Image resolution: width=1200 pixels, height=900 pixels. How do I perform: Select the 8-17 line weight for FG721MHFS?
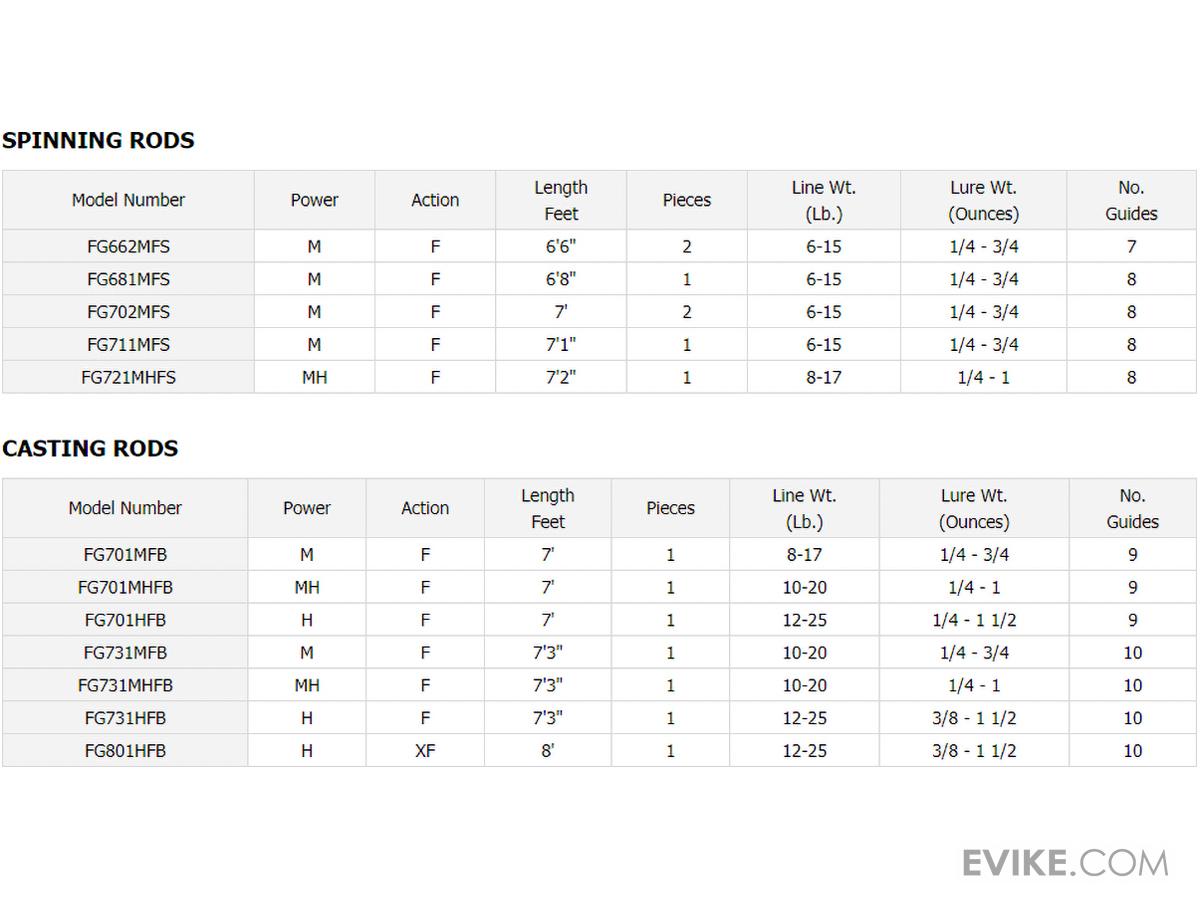point(824,378)
